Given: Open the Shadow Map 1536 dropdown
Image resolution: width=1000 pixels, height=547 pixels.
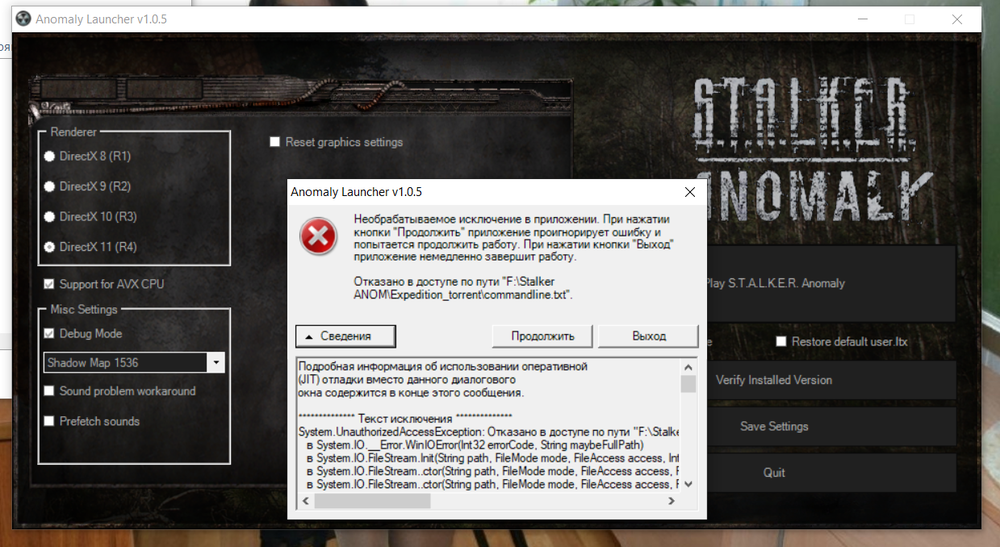Looking at the screenshot, I should point(216,363).
